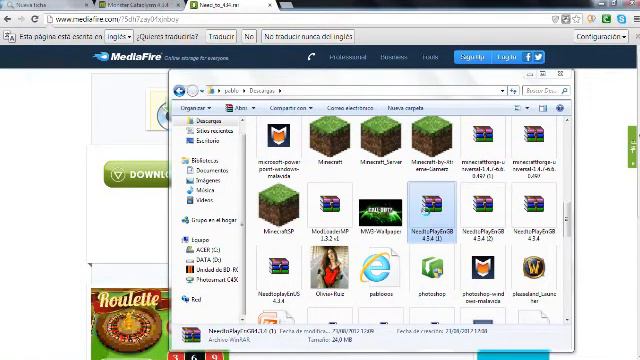This screenshot has width=640, height=360.
Task: Select NeedtoPlayEnGB 4.3.4 (2) archive
Action: [x=483, y=204]
